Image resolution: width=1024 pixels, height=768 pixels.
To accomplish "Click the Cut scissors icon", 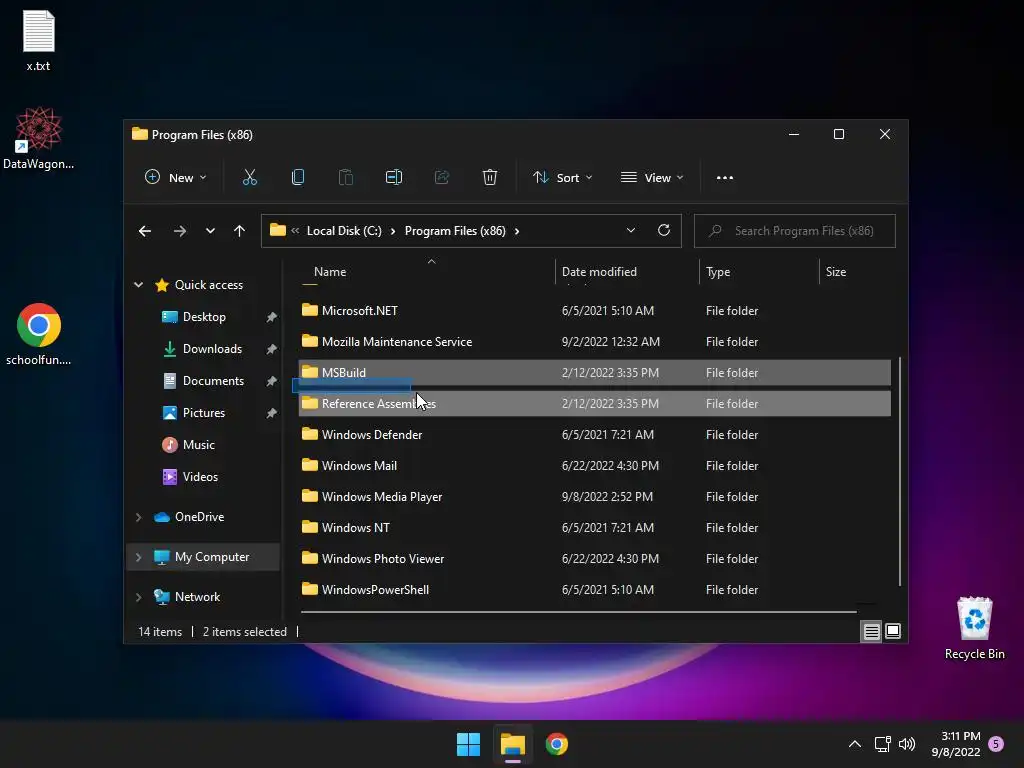I will pyautogui.click(x=249, y=177).
